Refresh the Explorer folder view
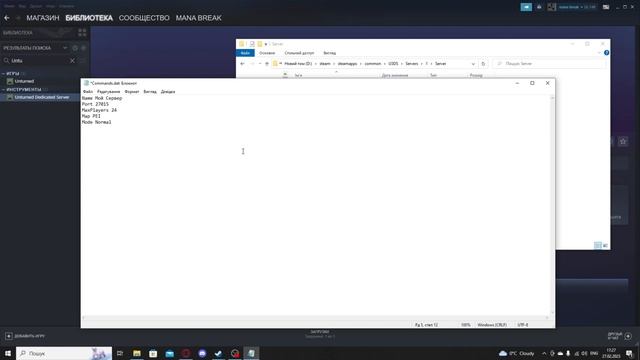Viewport: 640px width, 360px height. (483, 64)
